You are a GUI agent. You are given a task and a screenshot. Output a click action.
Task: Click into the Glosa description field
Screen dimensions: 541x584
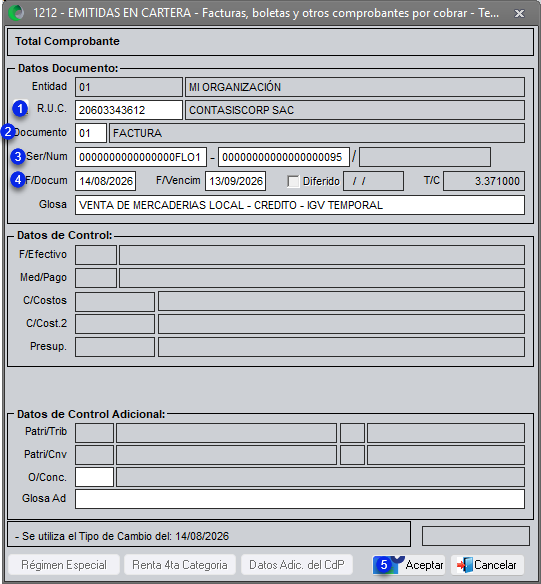tap(300, 205)
